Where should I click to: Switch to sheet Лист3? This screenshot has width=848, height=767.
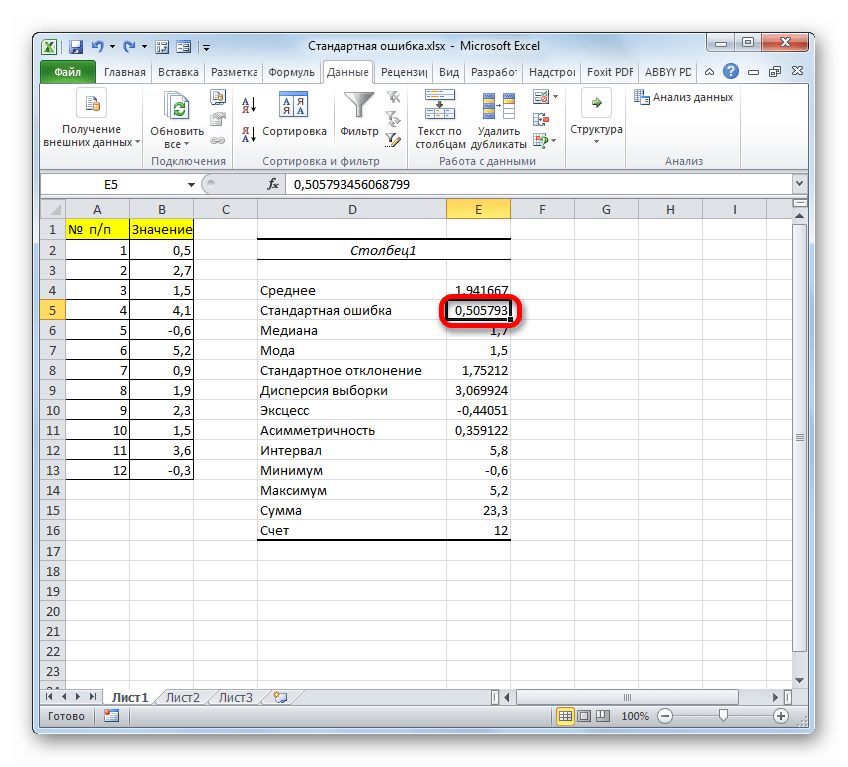tap(235, 697)
